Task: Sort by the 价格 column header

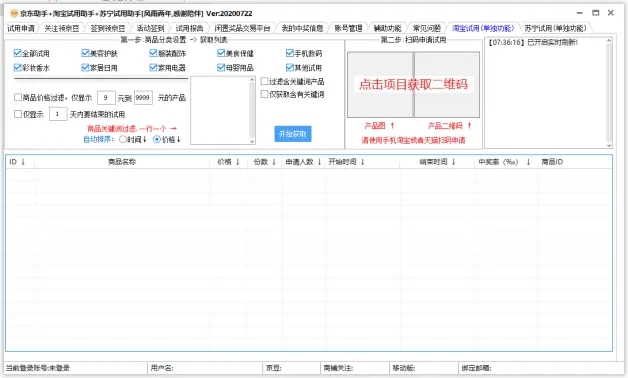Action: click(228, 162)
